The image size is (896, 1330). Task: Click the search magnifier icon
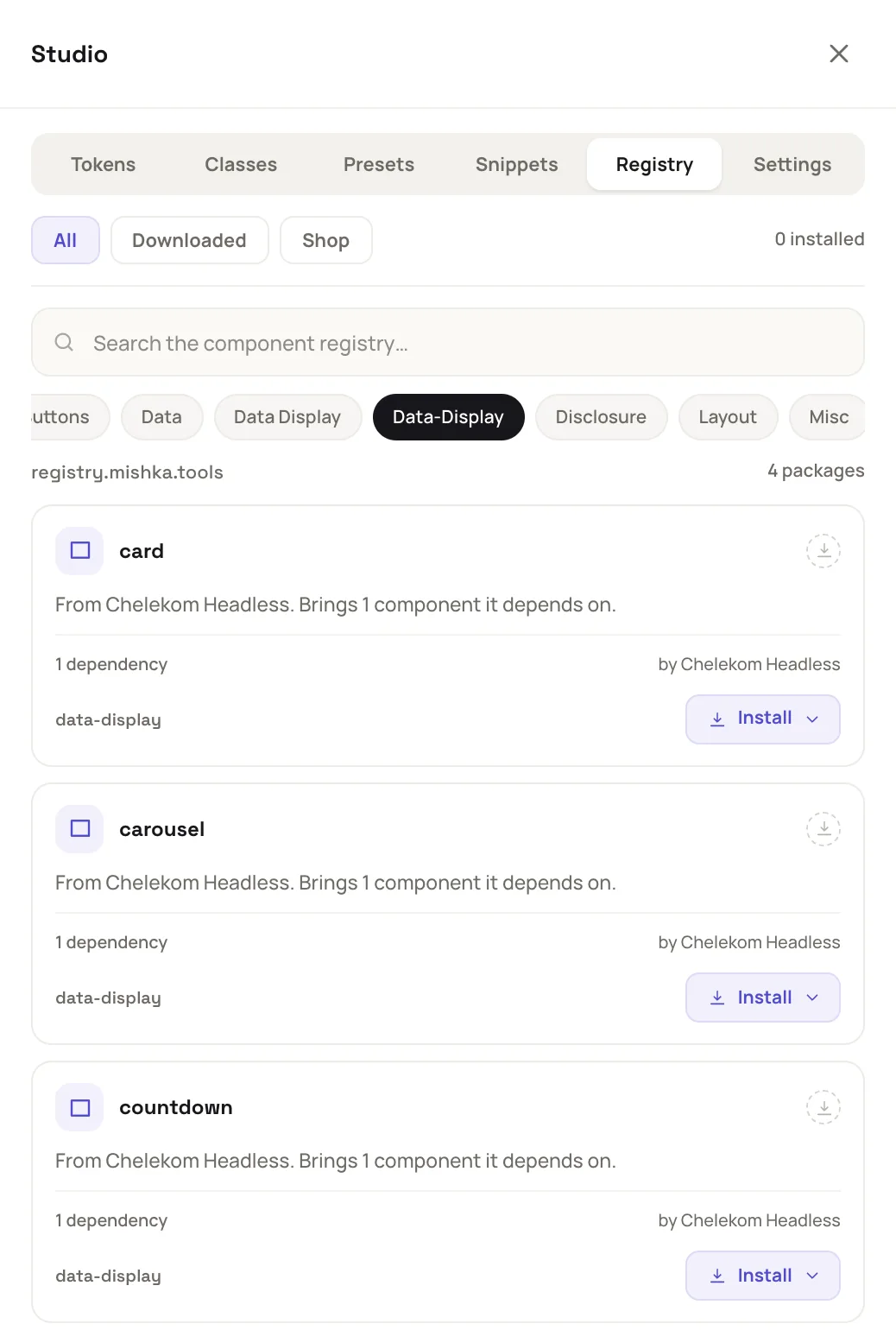(x=64, y=343)
